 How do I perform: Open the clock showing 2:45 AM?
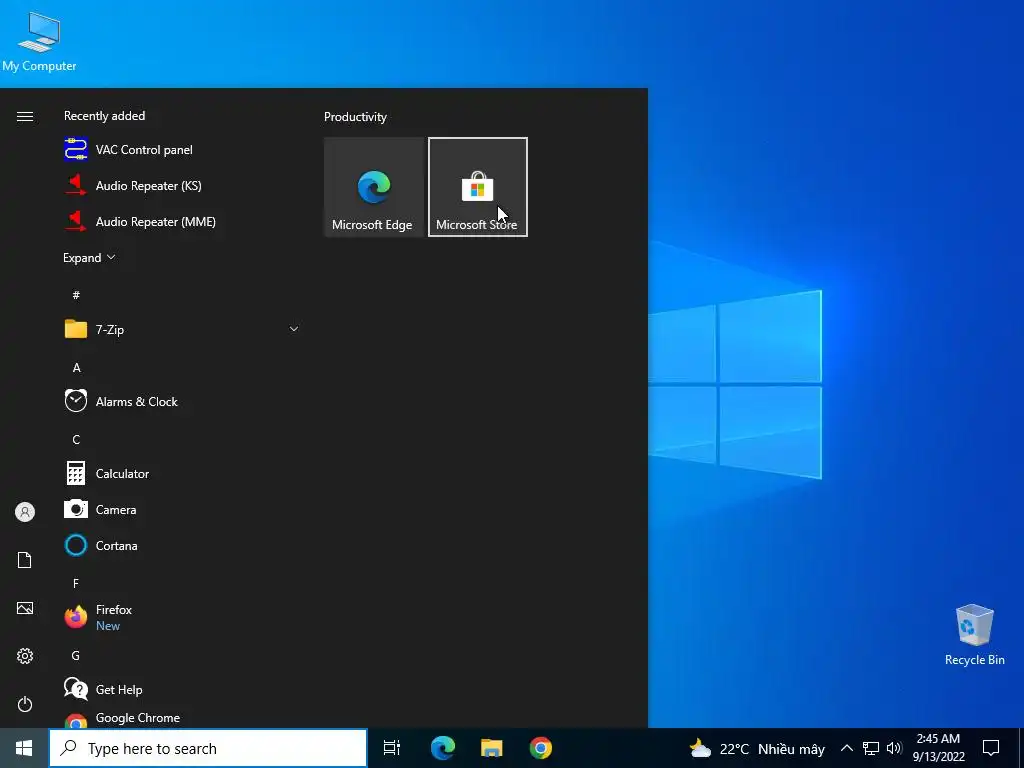point(938,748)
